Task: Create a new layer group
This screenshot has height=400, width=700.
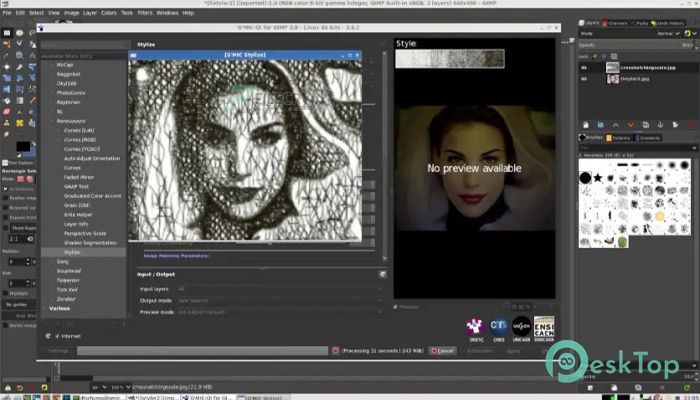Action: [x=600, y=125]
